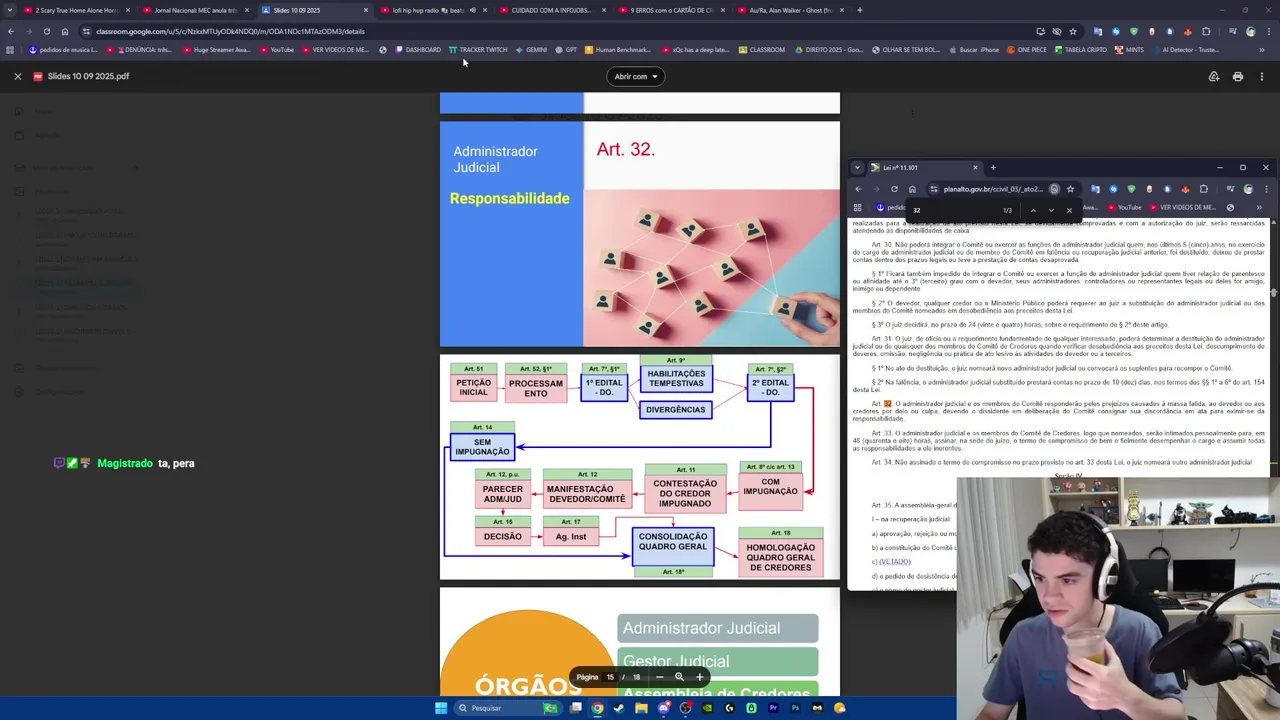This screenshot has height=720, width=1280.
Task: Open the 'Buscar iPhone' bookmark
Action: (973, 50)
